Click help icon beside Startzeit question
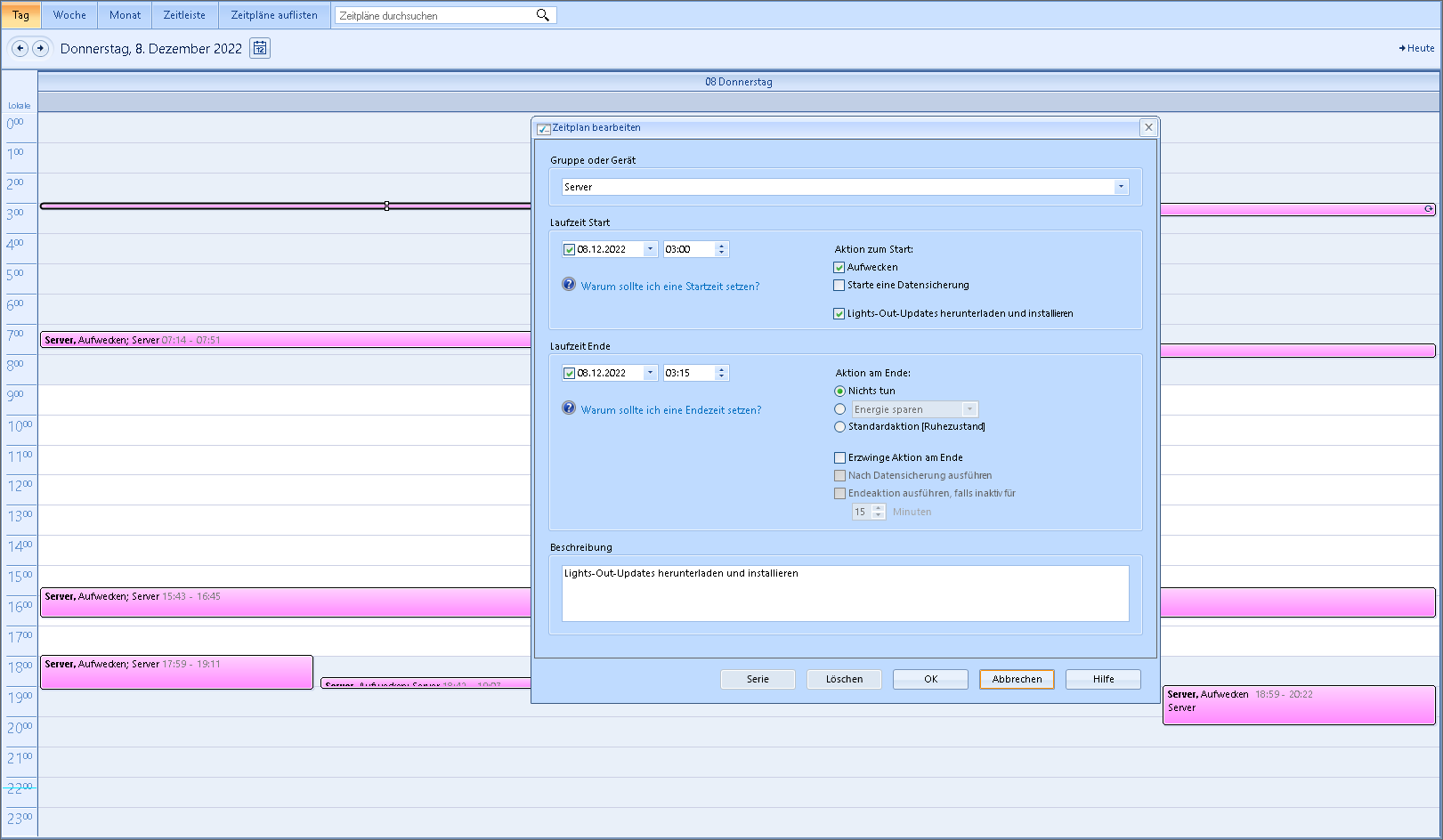1443x840 pixels. click(569, 285)
